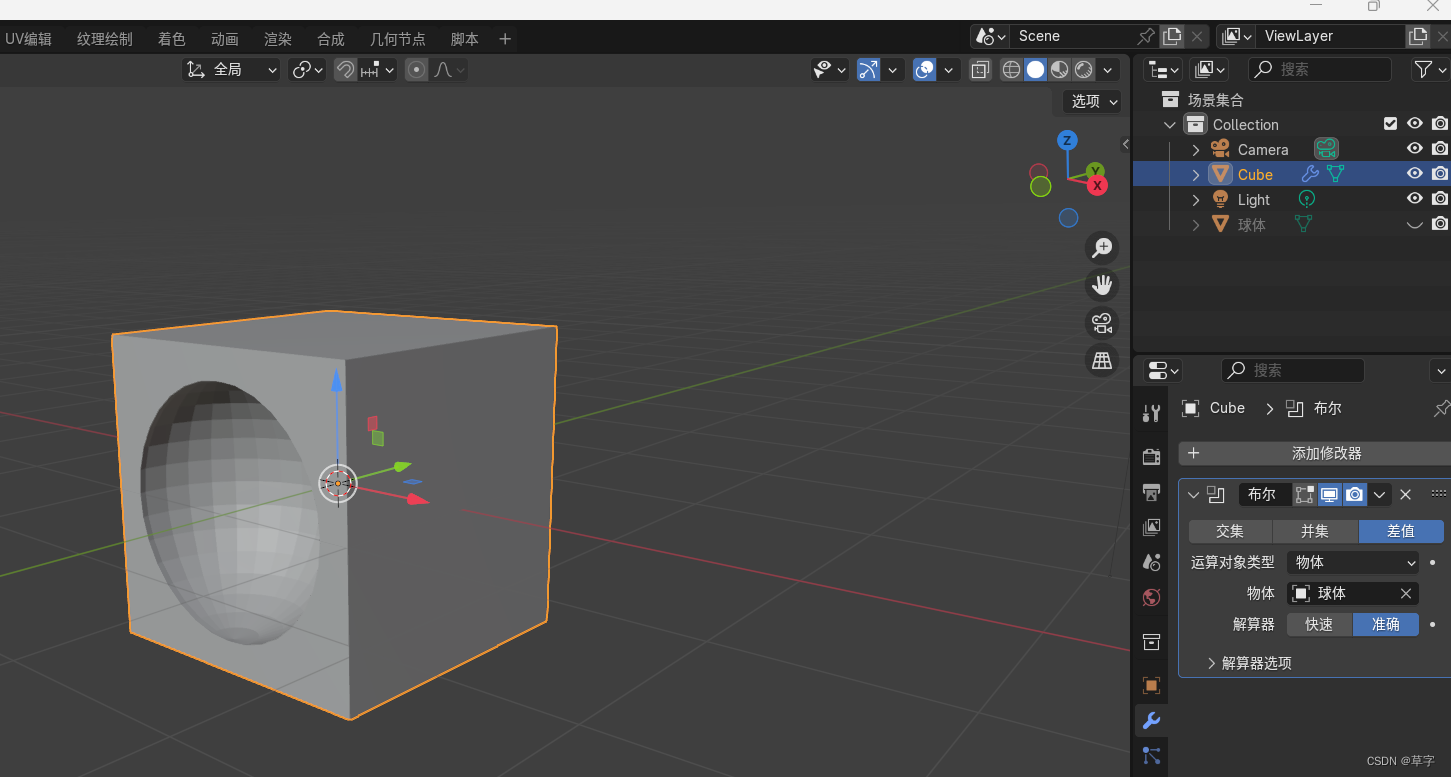Switch perspective/orthographic with the grid icon
This screenshot has height=777, width=1451.
[1102, 361]
